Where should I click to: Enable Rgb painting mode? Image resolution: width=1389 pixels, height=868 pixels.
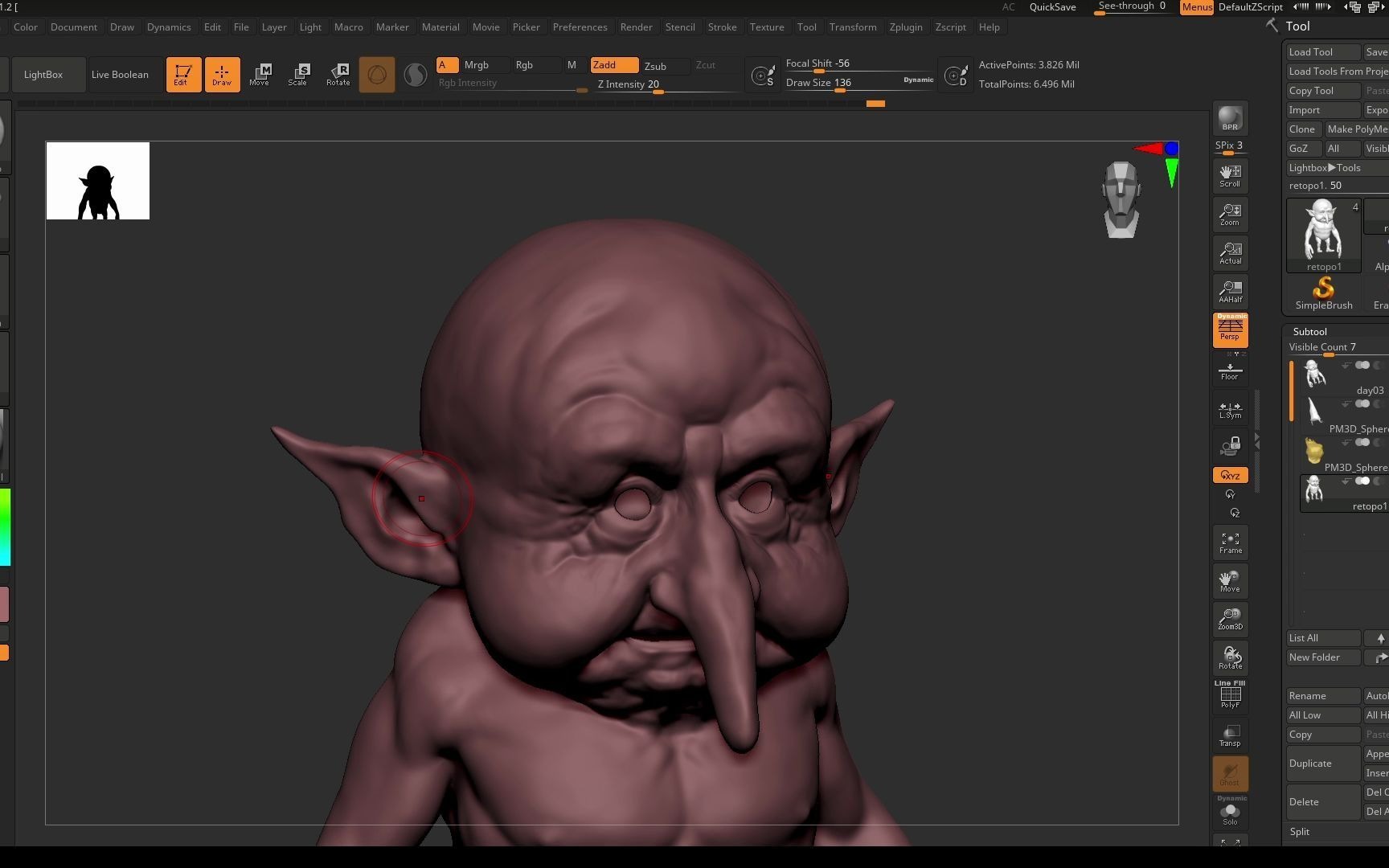coord(536,65)
